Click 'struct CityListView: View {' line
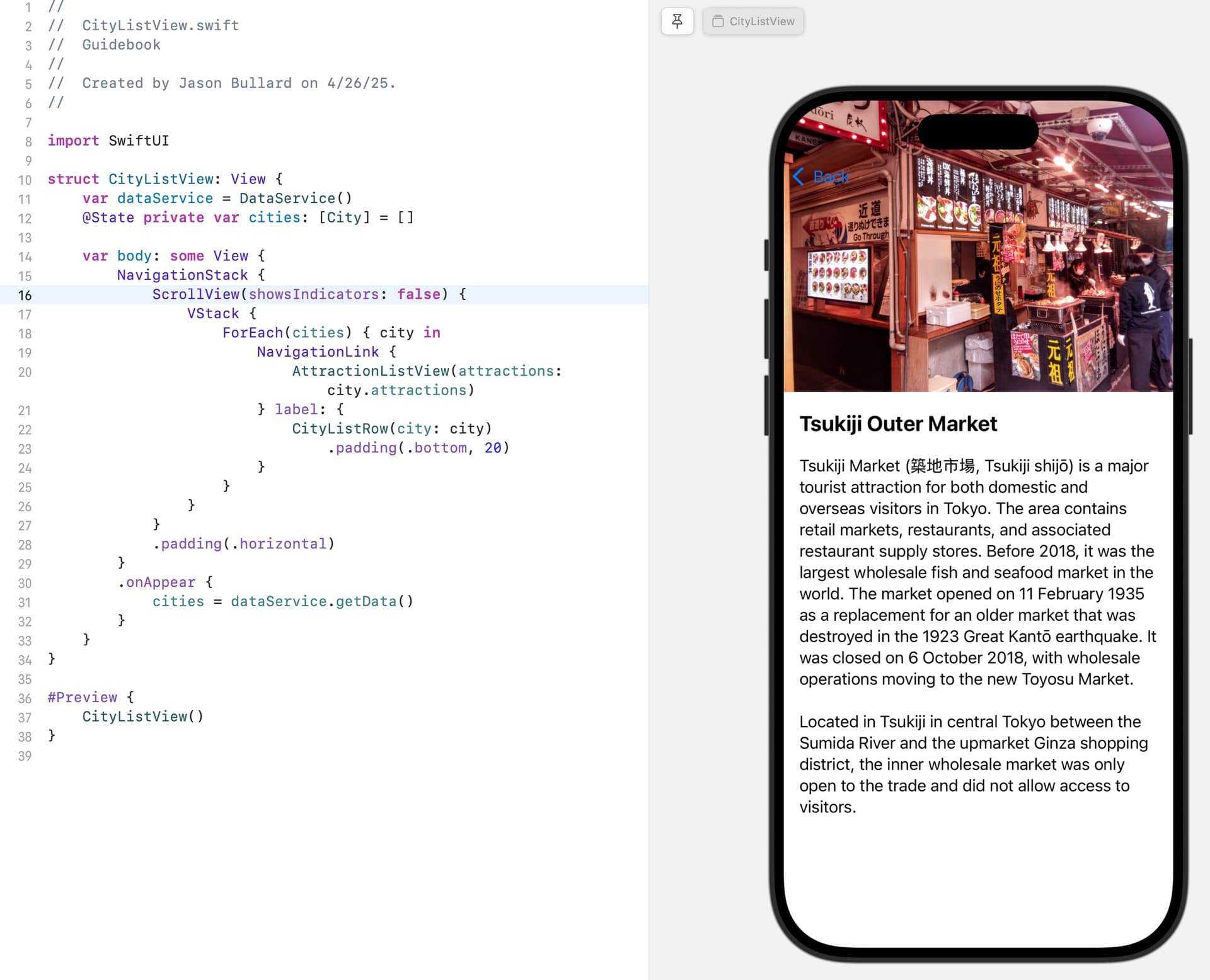 [x=165, y=179]
